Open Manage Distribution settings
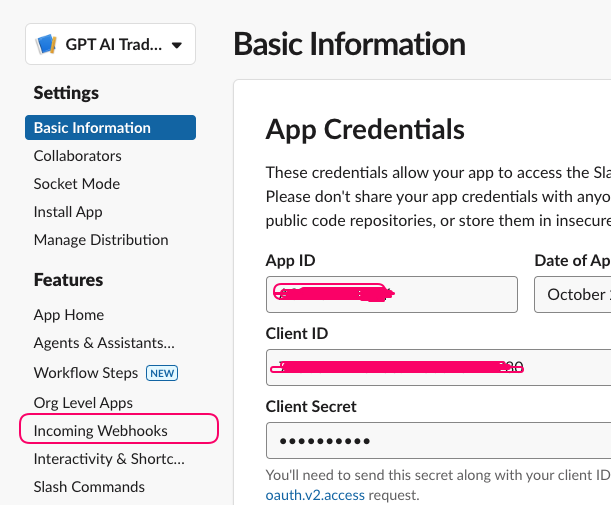611x505 pixels. (x=101, y=240)
